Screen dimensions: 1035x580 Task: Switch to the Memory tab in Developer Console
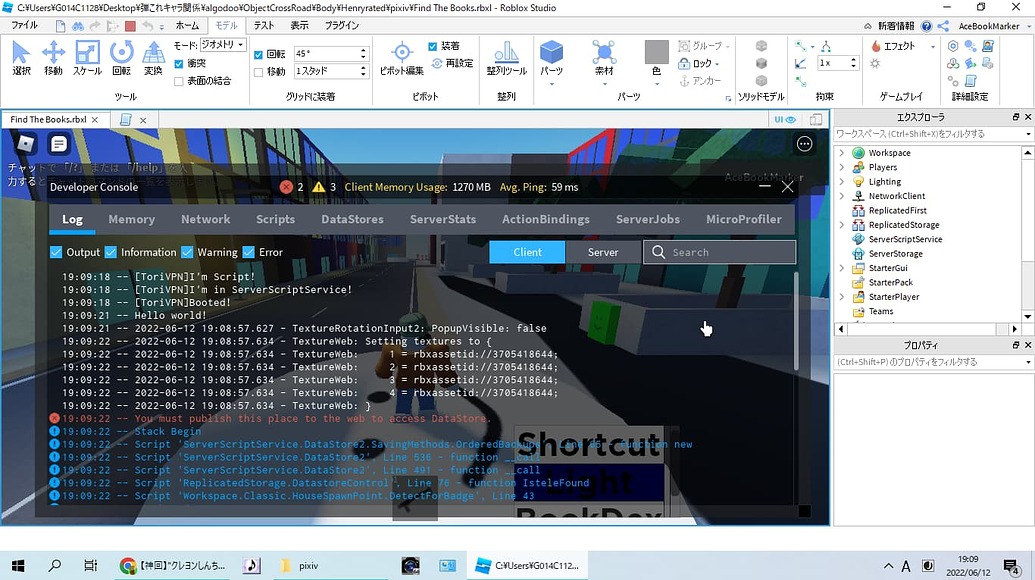tap(132, 218)
